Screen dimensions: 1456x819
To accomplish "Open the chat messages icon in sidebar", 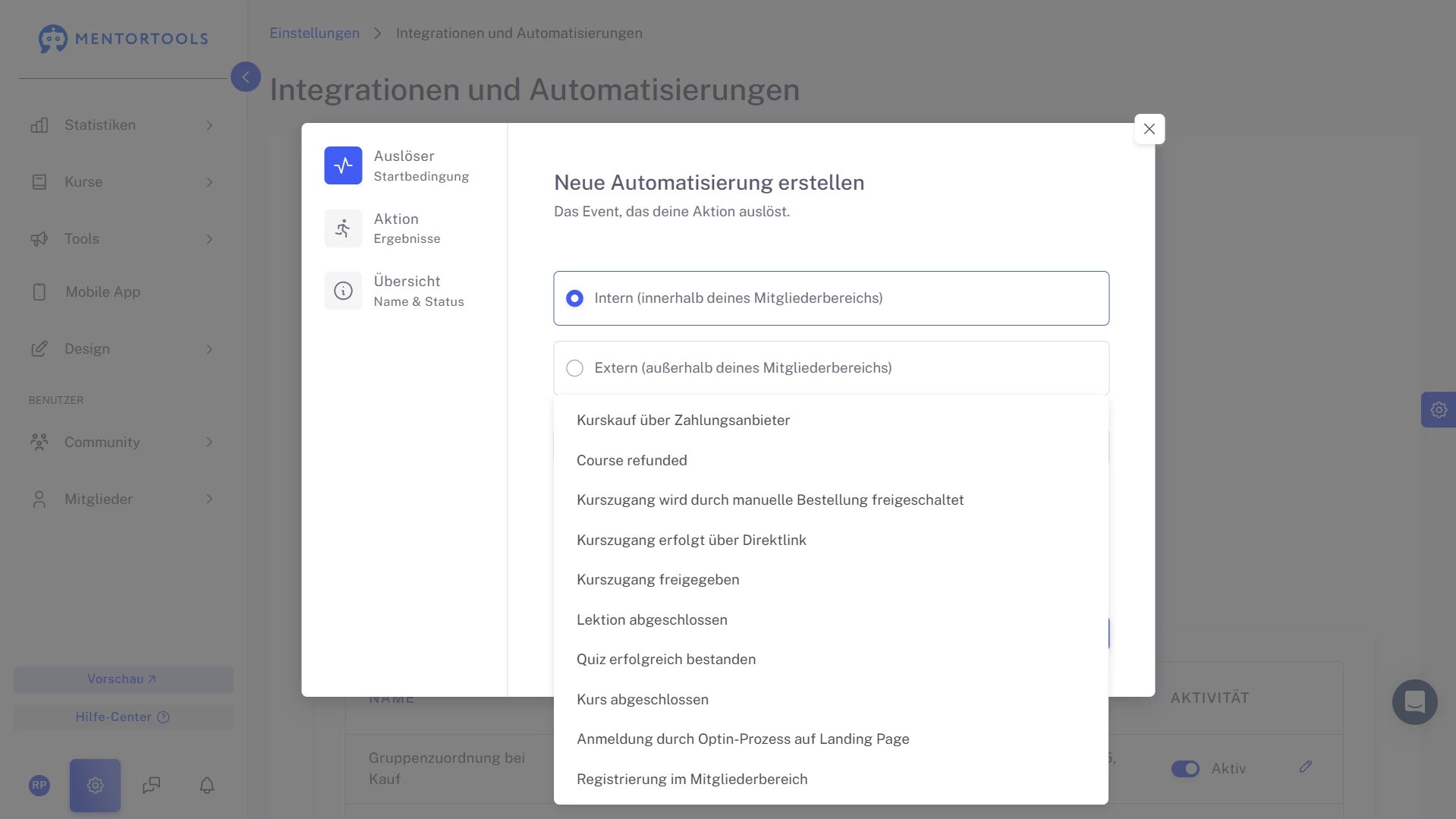I will pyautogui.click(x=151, y=785).
